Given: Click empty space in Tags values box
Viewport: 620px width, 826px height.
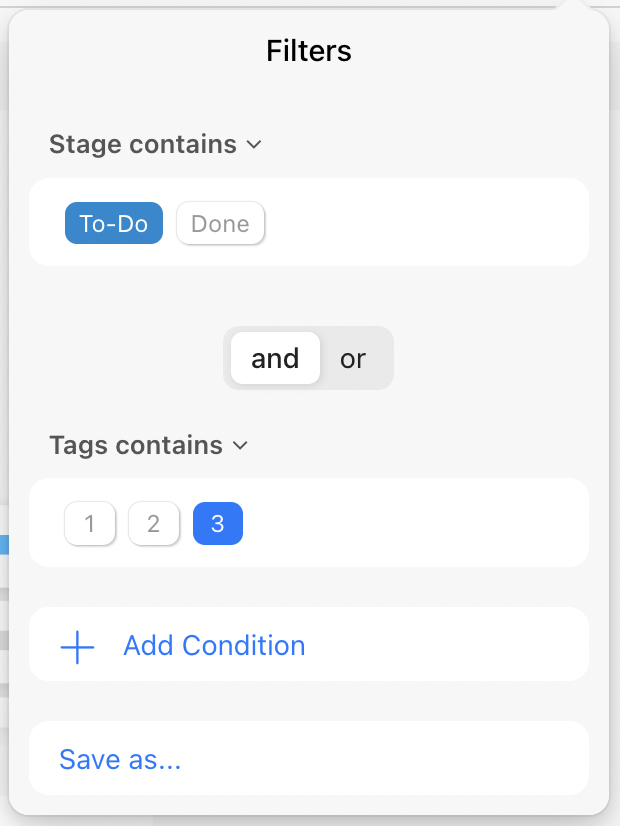Looking at the screenshot, I should click(x=420, y=523).
